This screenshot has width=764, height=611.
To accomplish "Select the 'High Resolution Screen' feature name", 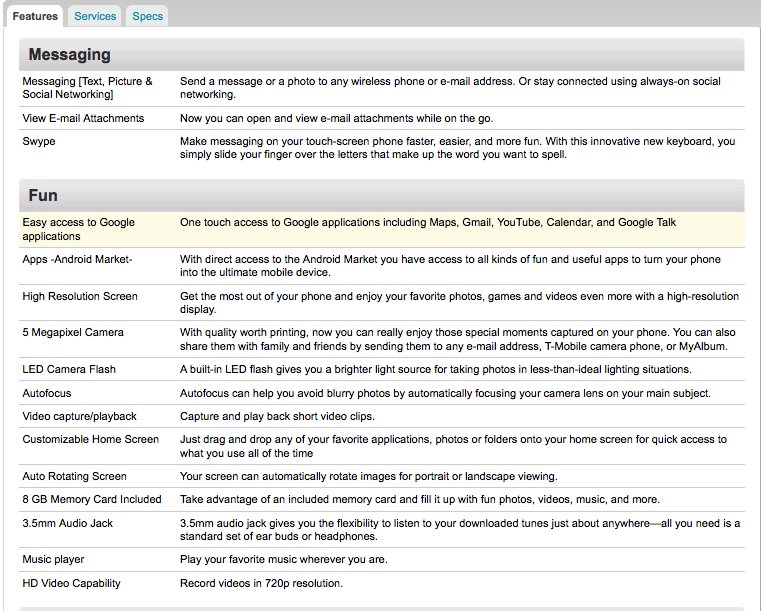I will [80, 296].
